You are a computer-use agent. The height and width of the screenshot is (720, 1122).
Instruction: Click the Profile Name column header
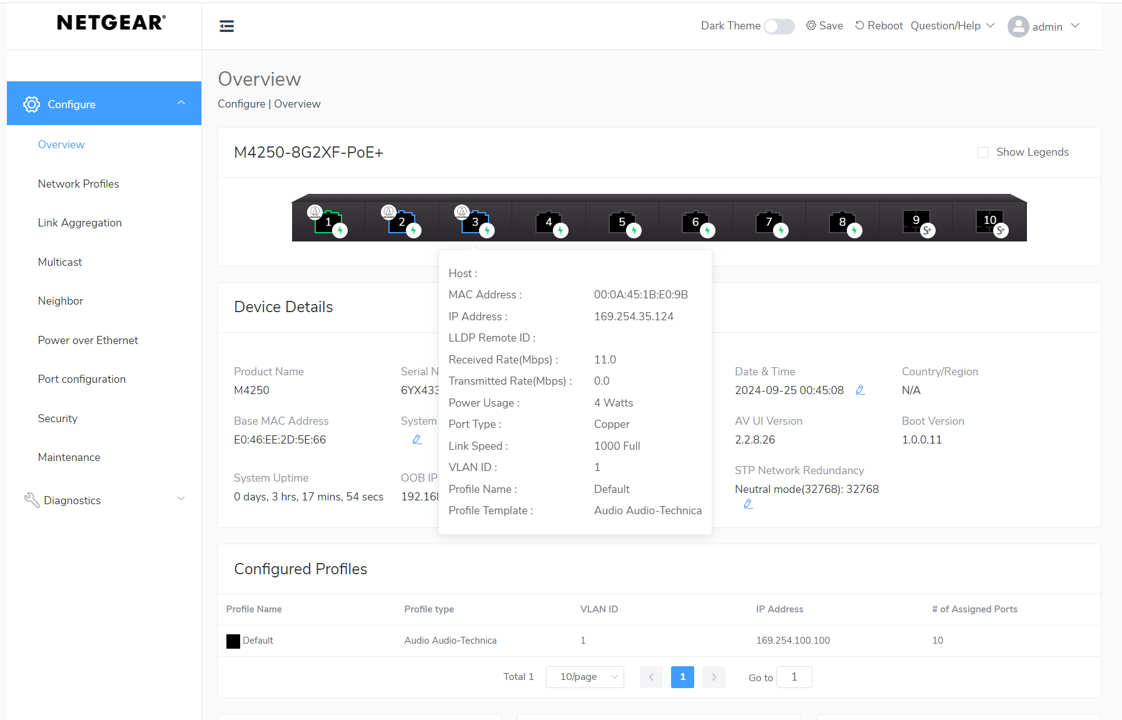pos(254,609)
